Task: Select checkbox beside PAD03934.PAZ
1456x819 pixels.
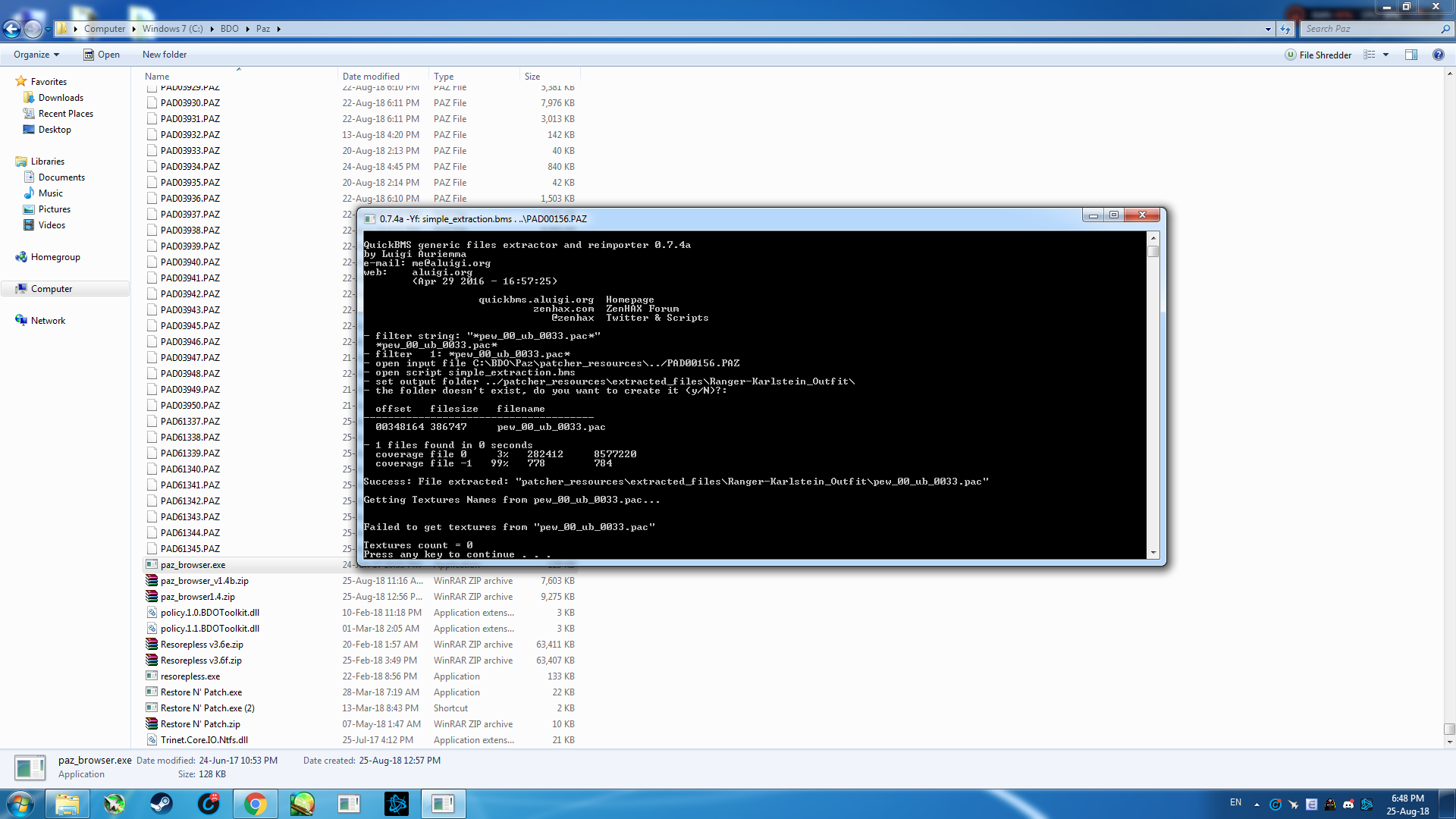Action: pos(152,167)
